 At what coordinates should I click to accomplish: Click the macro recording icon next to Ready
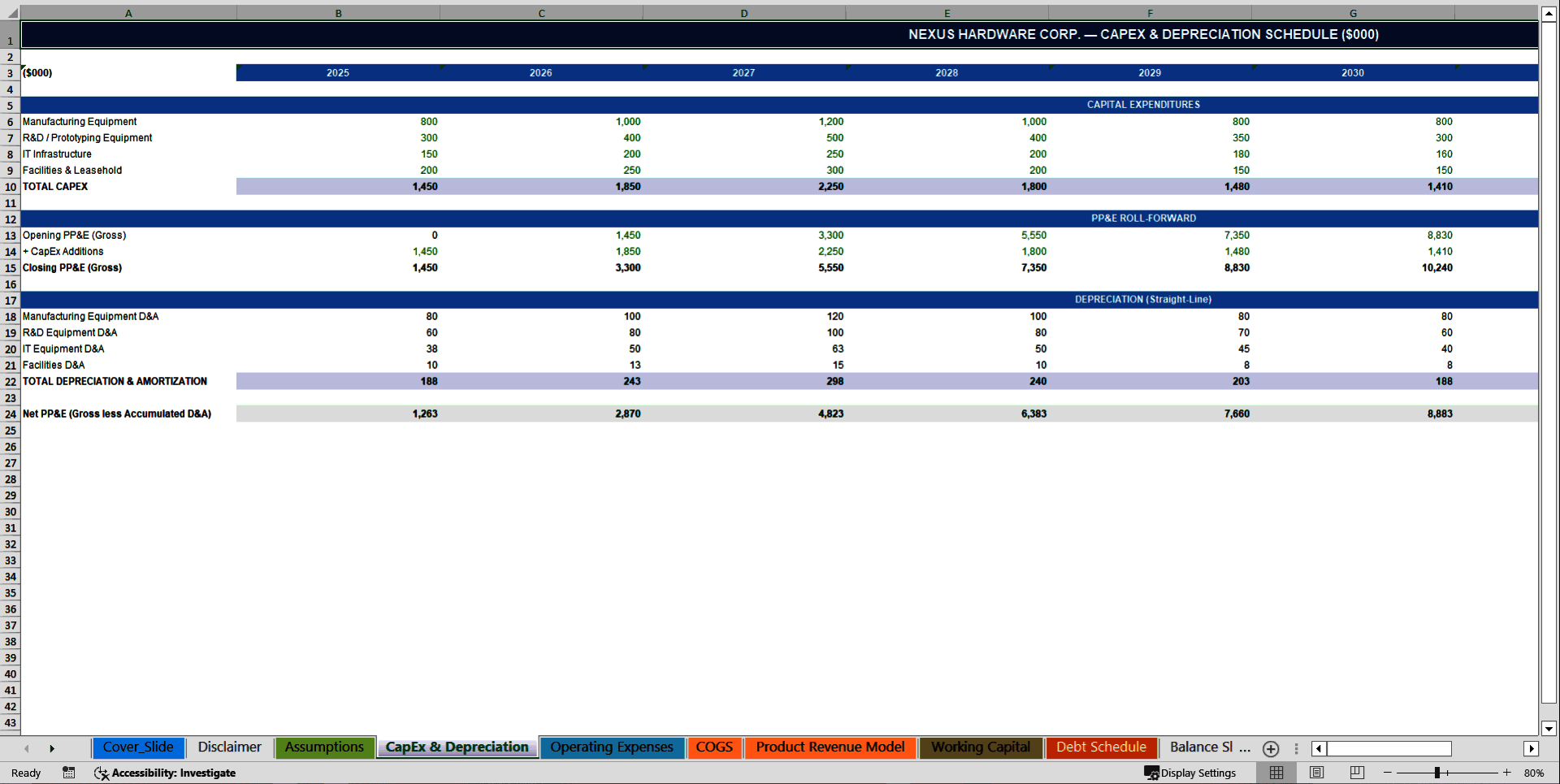[x=68, y=773]
